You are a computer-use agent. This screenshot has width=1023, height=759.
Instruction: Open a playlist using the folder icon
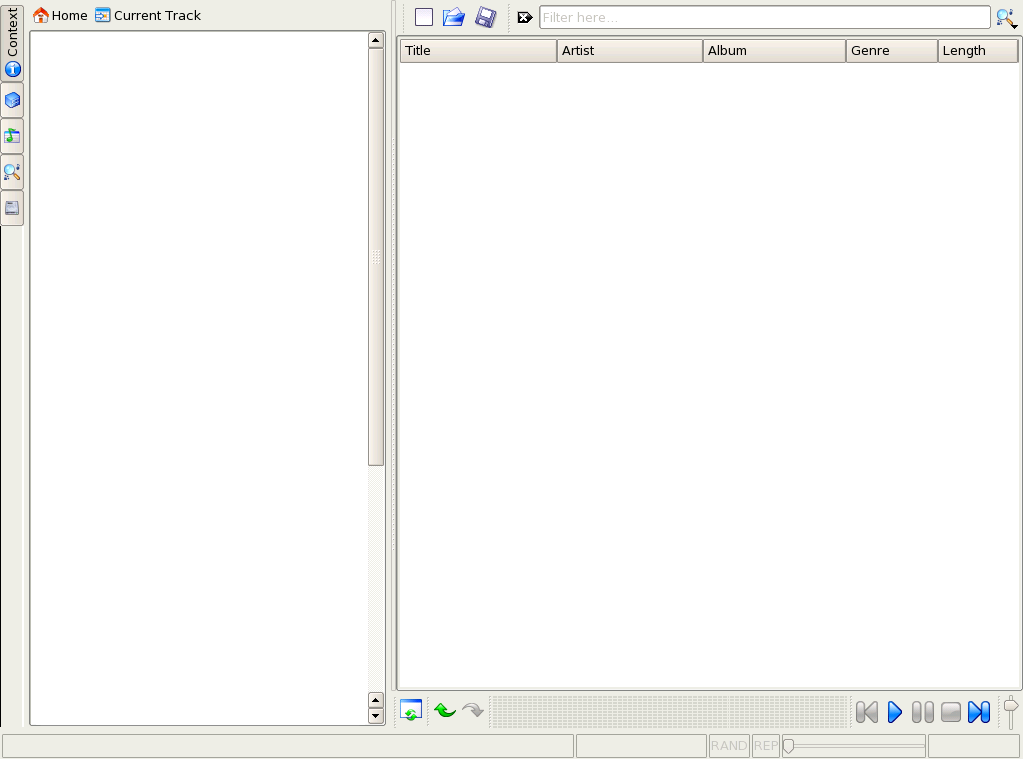454,17
